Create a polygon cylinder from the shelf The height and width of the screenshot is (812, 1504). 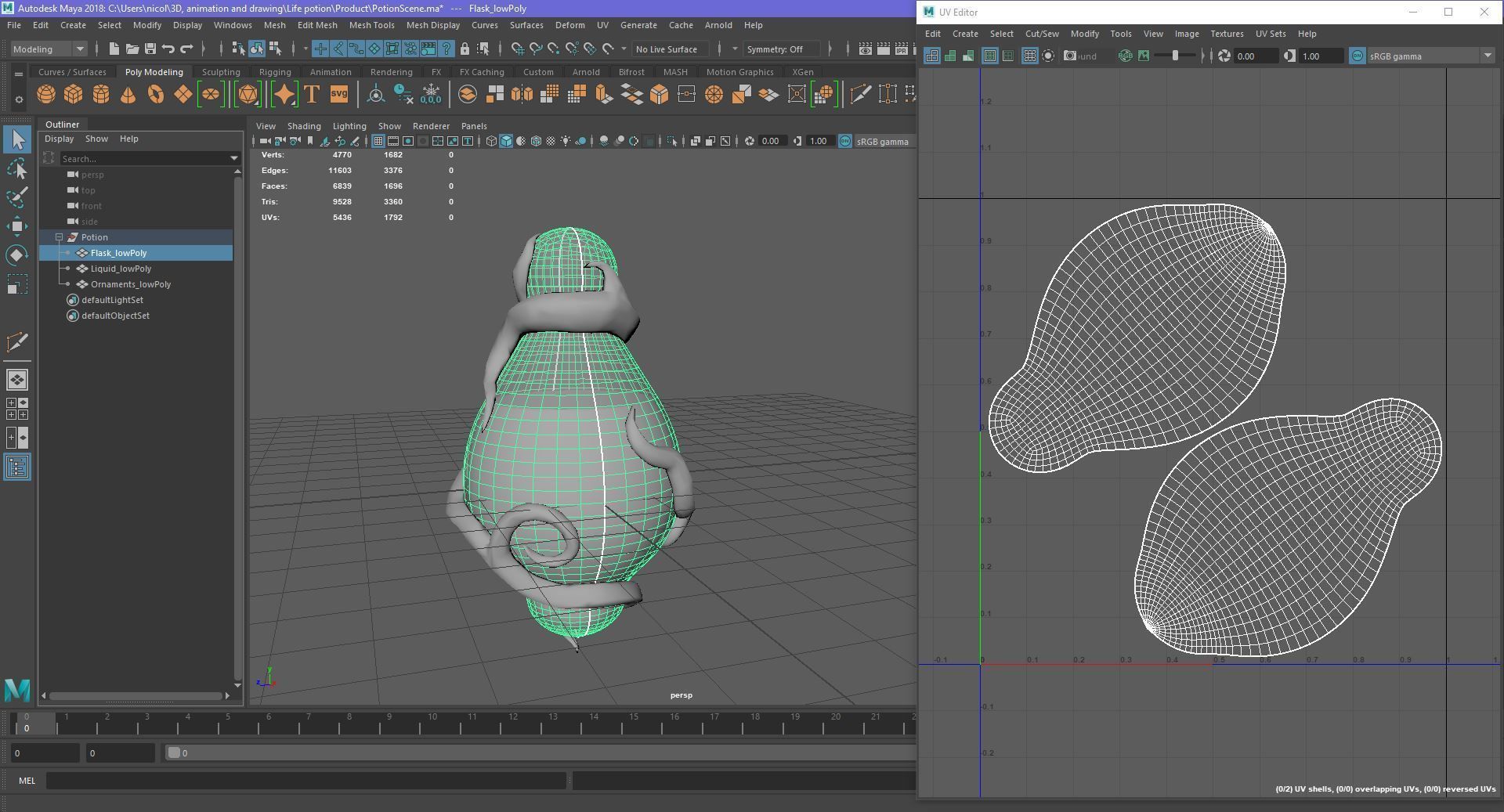pyautogui.click(x=101, y=95)
